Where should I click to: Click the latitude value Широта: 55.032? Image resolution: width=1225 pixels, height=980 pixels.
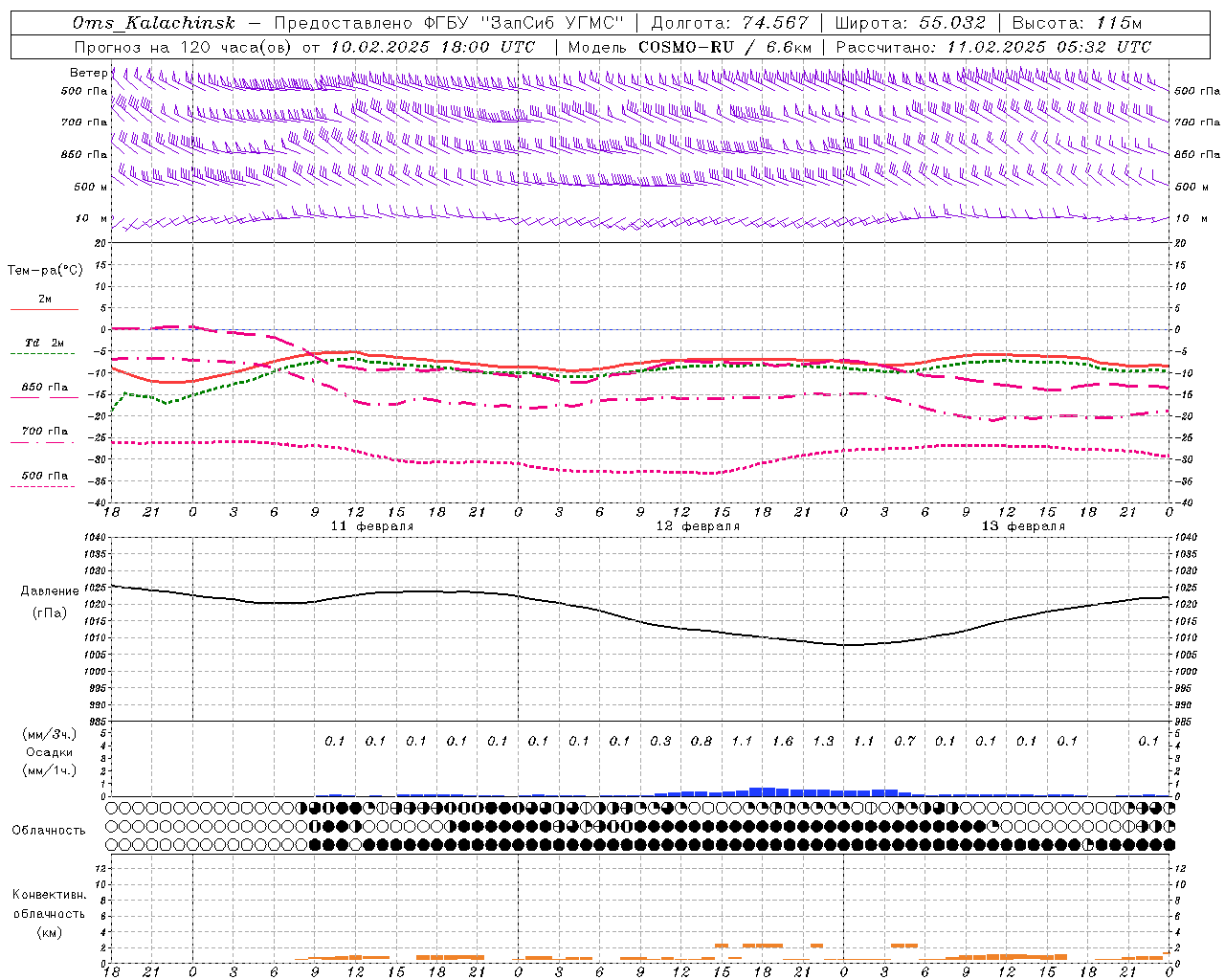[x=910, y=23]
